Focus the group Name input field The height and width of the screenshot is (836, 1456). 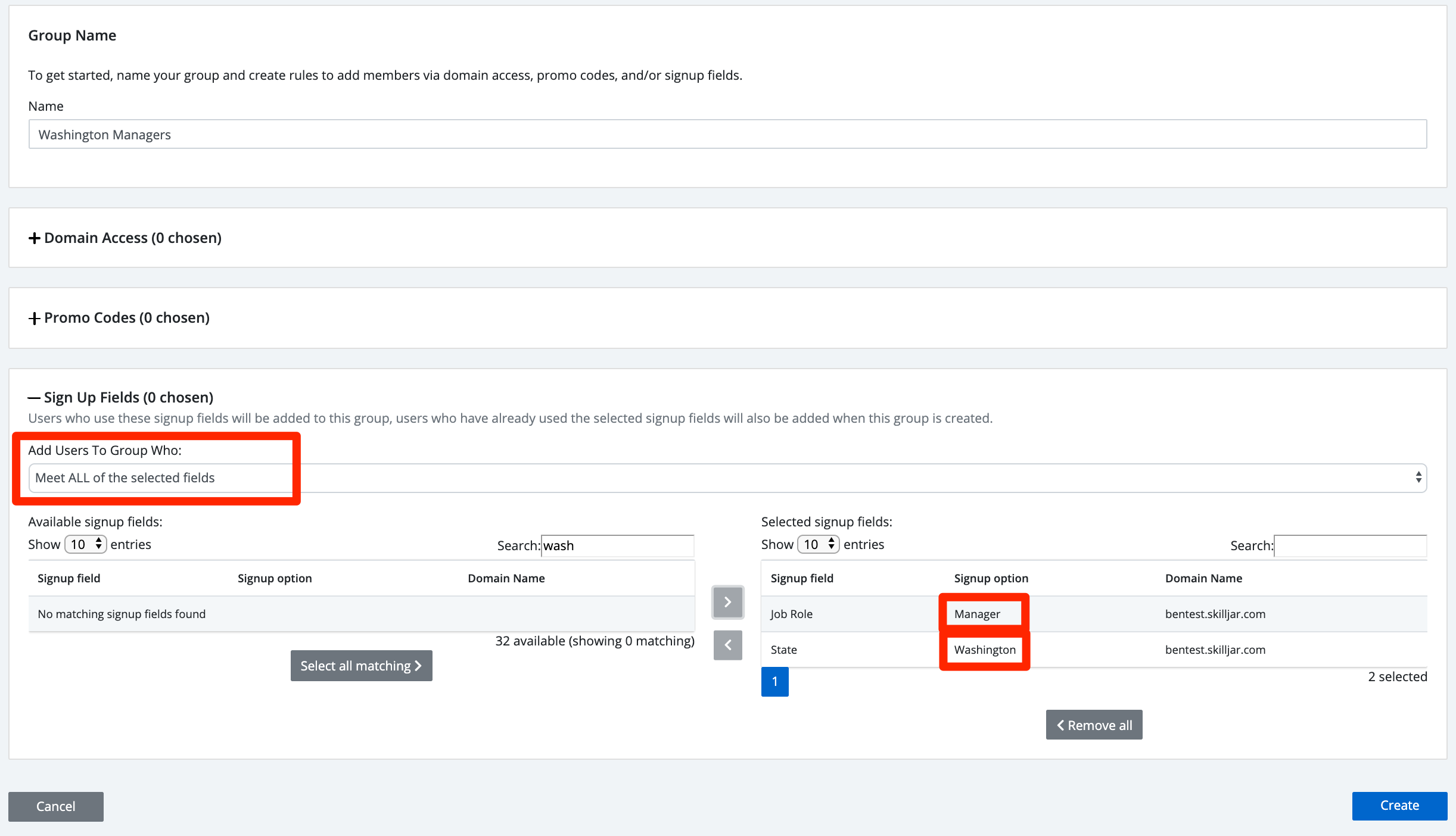727,134
